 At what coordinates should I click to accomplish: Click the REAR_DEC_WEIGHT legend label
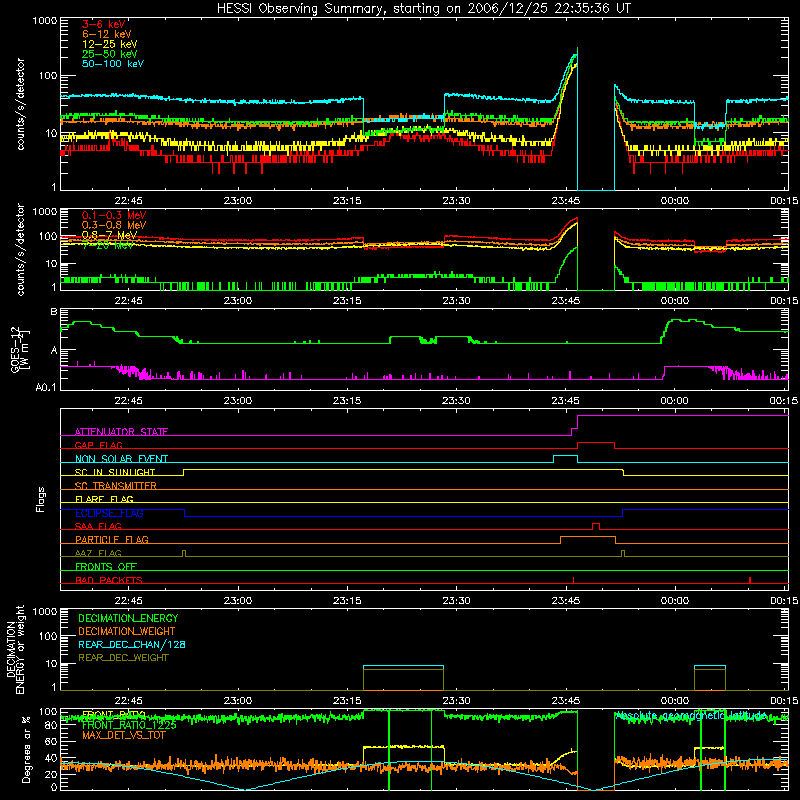tap(123, 658)
